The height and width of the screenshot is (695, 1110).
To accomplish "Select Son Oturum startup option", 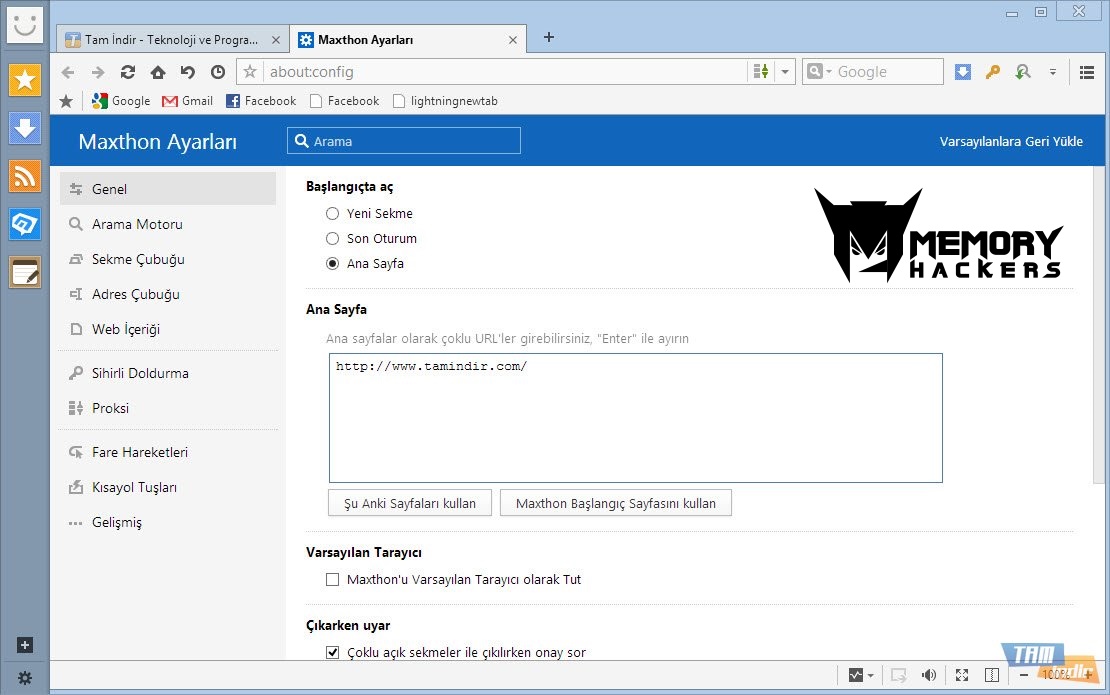I will 332,239.
